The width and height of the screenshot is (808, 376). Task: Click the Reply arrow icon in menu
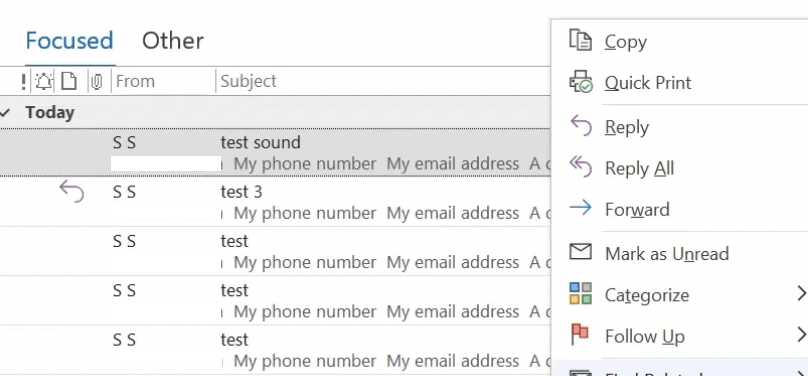point(581,125)
